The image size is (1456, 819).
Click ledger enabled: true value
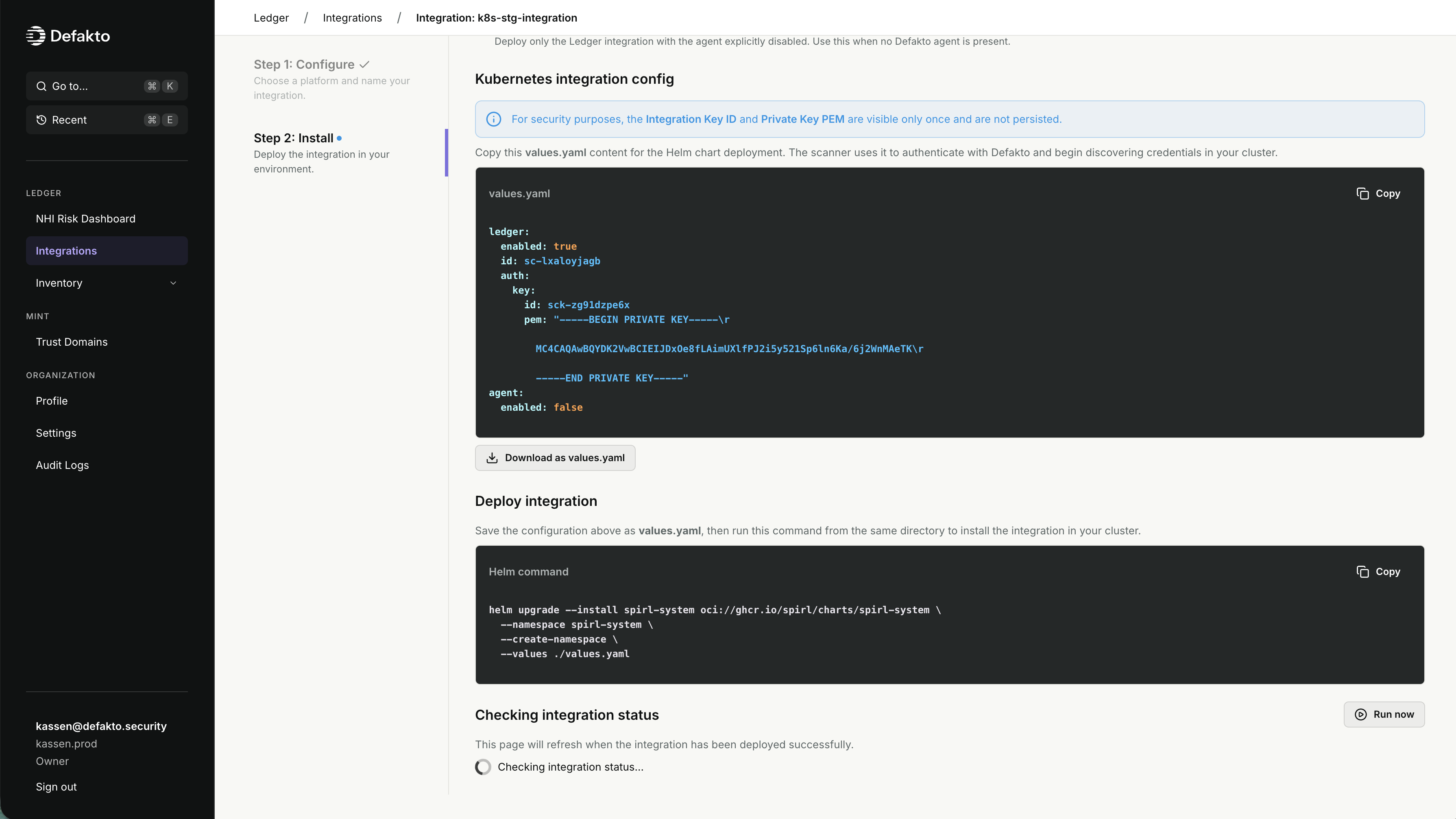(x=565, y=246)
